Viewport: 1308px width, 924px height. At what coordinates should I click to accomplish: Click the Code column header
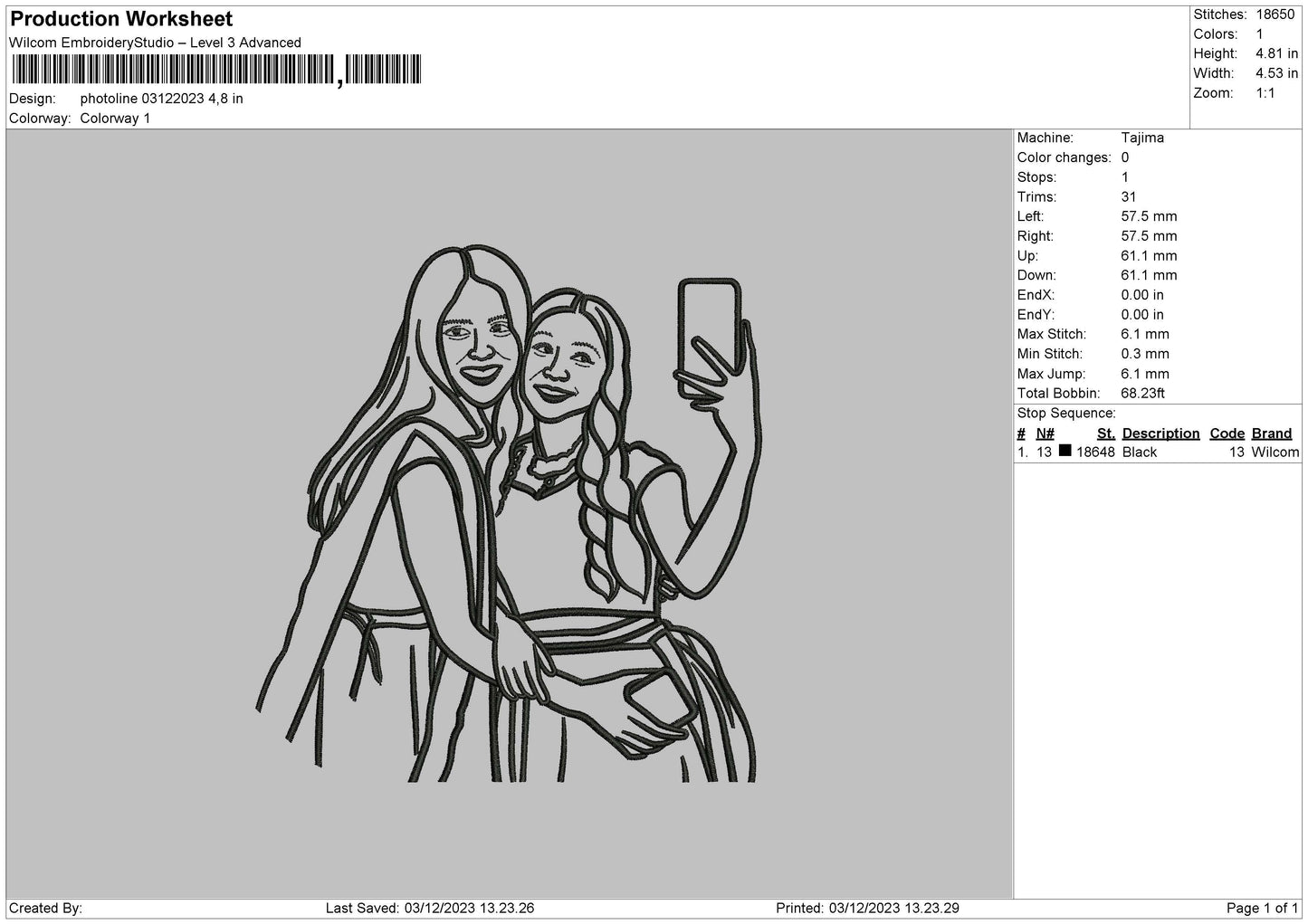(x=1227, y=433)
